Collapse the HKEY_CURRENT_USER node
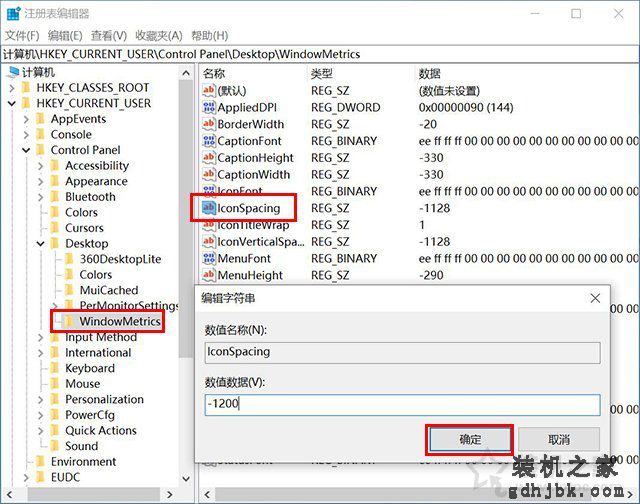The width and height of the screenshot is (640, 504). (x=12, y=104)
